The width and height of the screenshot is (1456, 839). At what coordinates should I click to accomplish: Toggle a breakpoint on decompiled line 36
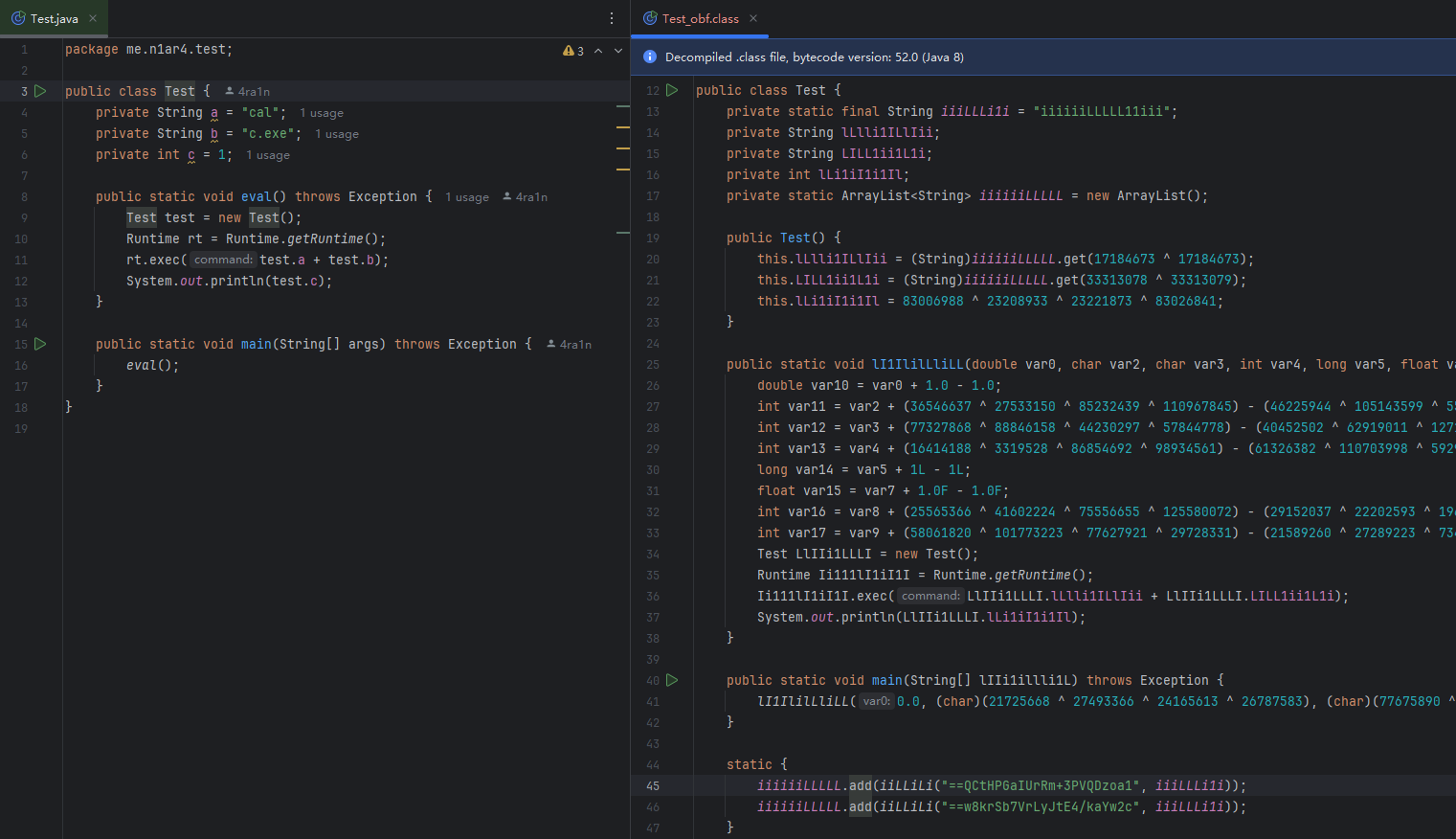tap(653, 597)
